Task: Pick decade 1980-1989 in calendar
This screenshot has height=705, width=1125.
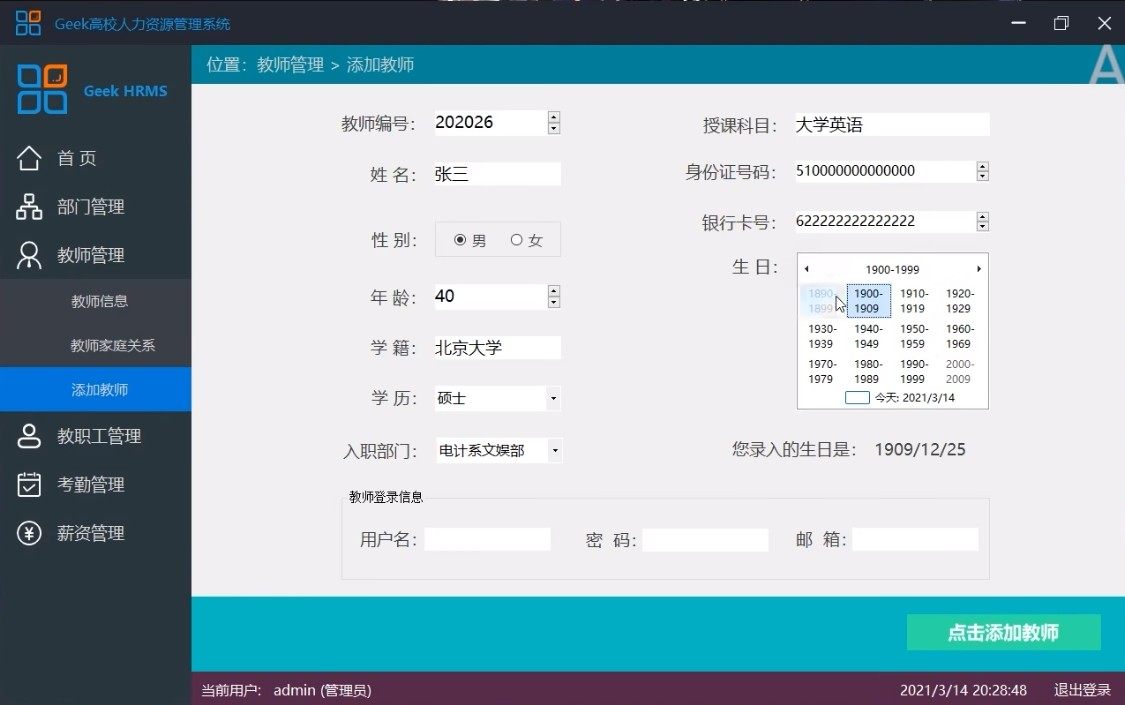Action: 868,371
